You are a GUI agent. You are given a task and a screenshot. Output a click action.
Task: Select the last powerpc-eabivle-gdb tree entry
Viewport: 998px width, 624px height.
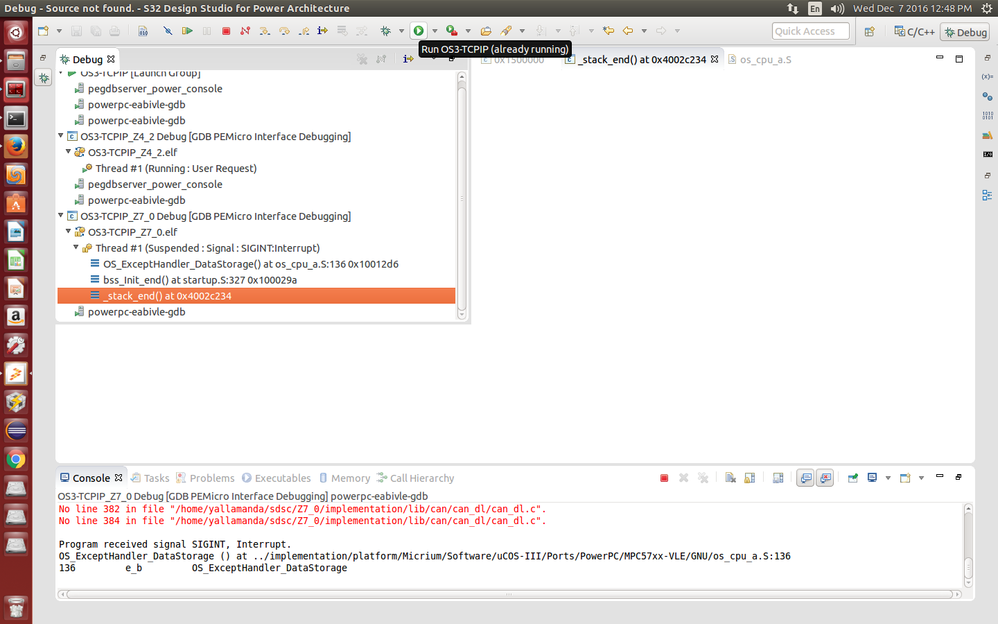click(136, 311)
